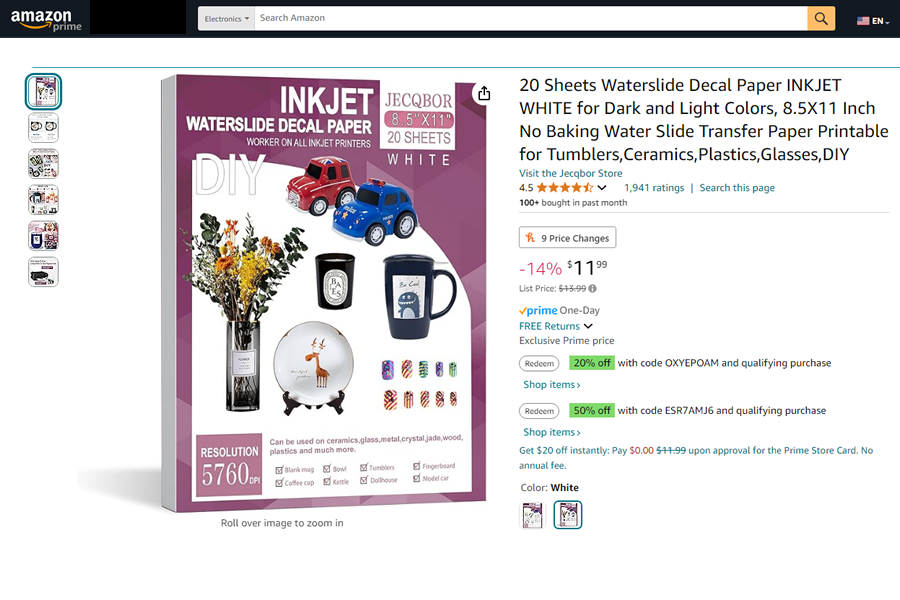The width and height of the screenshot is (900, 600).
Task: Open the 1,941 ratings link
Action: point(654,188)
